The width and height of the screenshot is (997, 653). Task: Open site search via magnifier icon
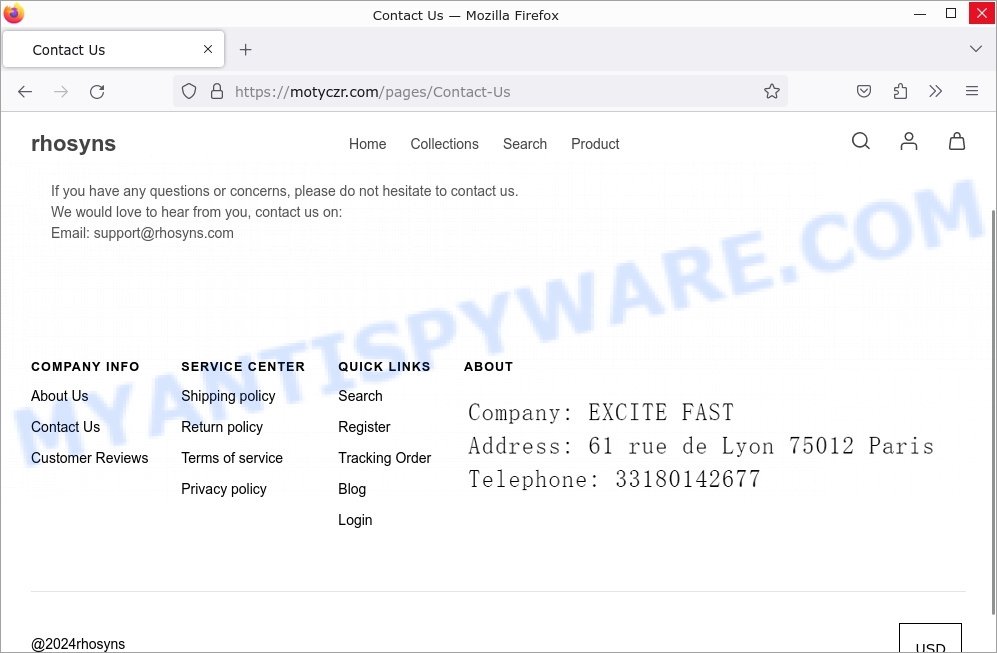click(x=860, y=141)
